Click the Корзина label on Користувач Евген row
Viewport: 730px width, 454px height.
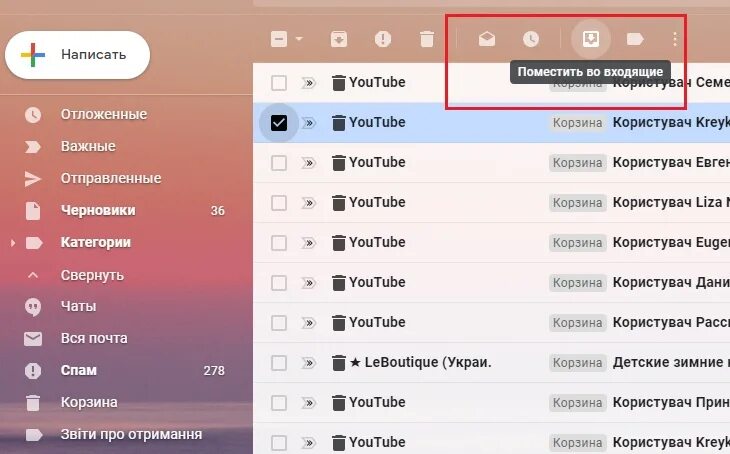click(x=577, y=163)
